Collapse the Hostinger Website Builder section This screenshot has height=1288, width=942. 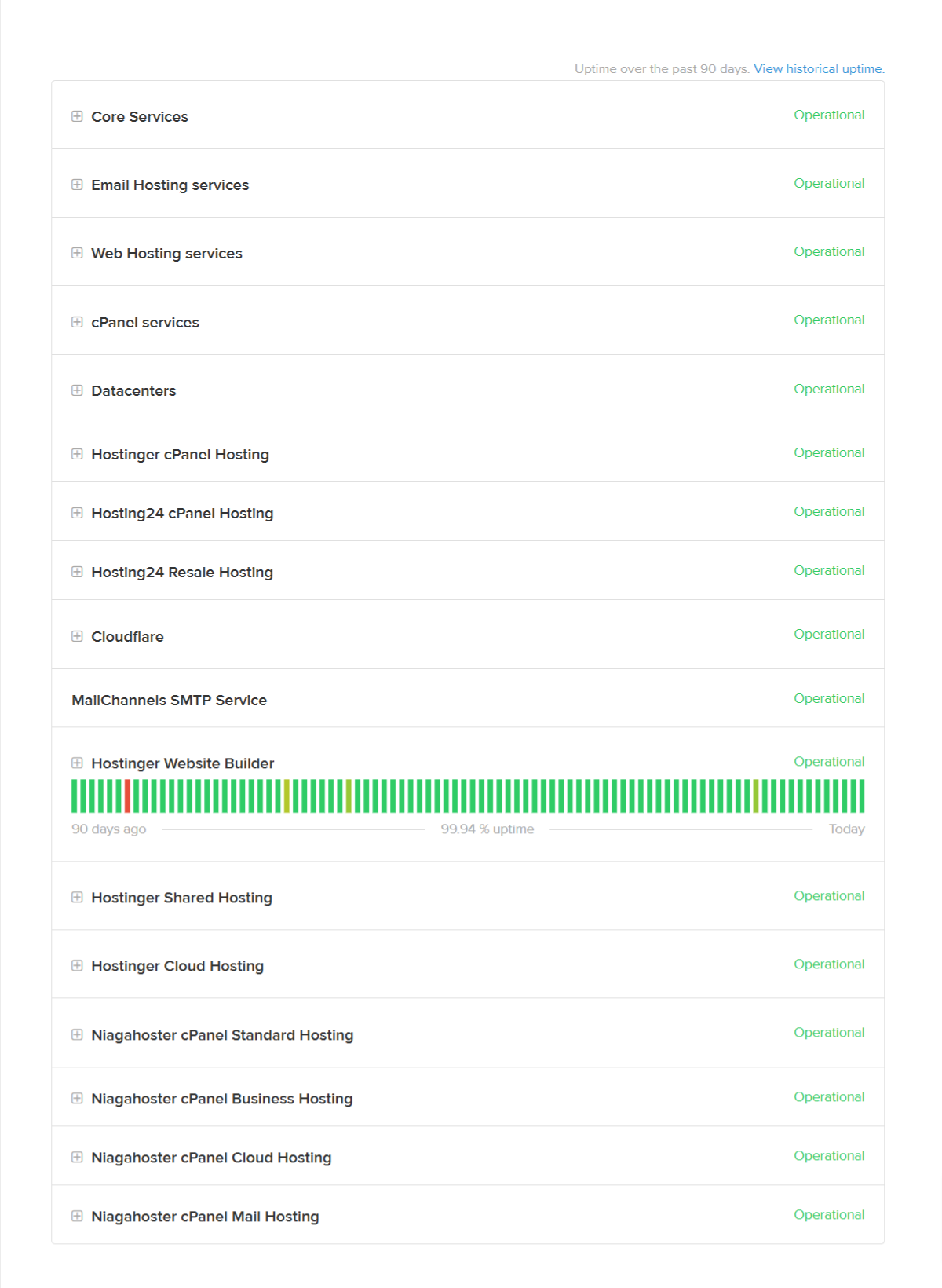click(77, 763)
